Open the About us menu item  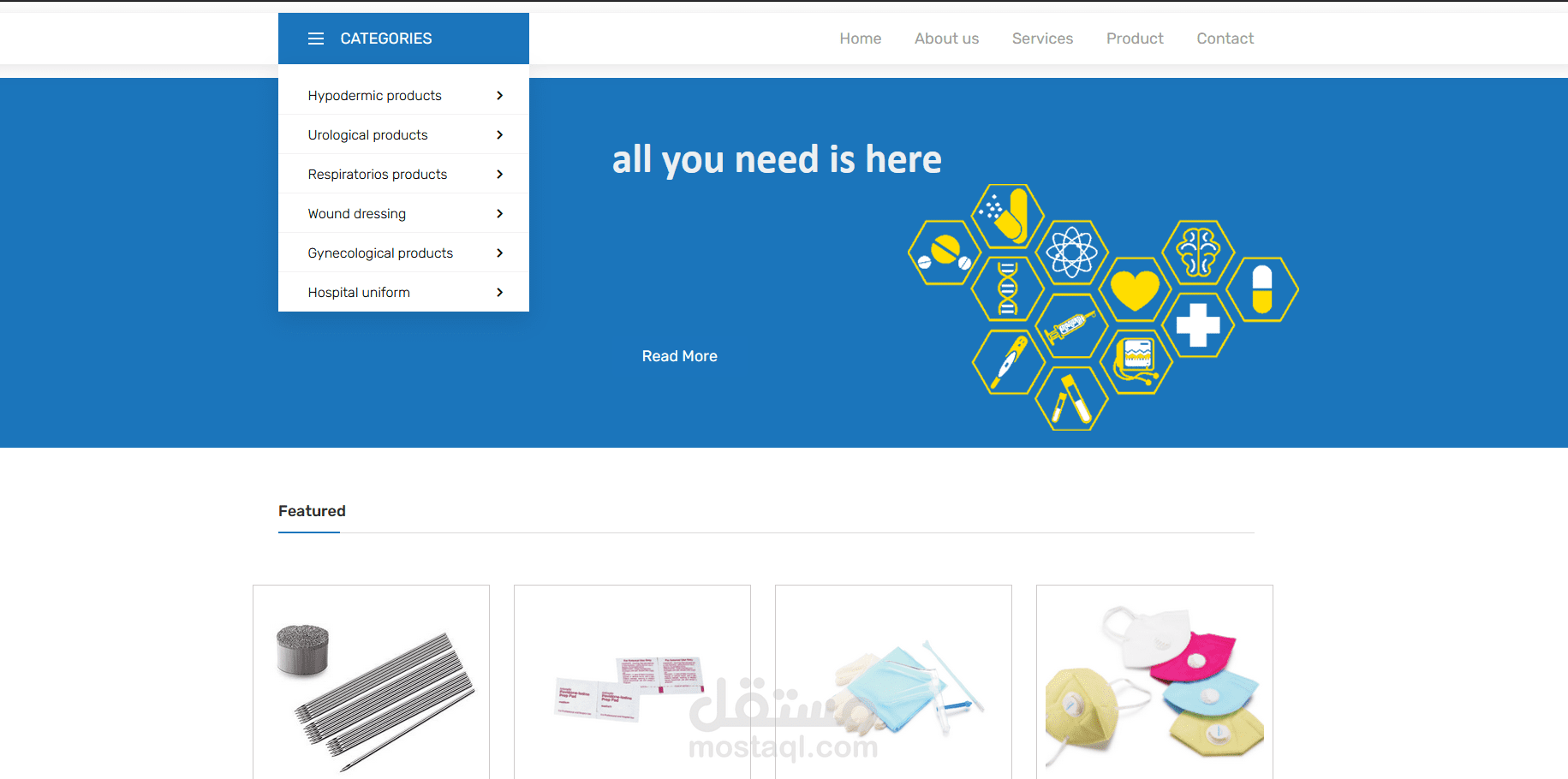point(946,38)
